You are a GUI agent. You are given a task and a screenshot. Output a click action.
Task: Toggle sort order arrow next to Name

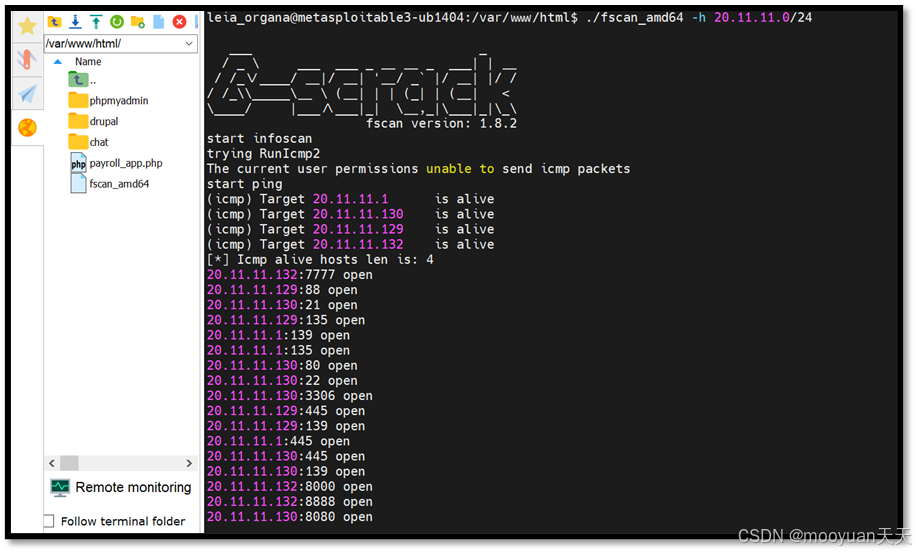tap(57, 61)
